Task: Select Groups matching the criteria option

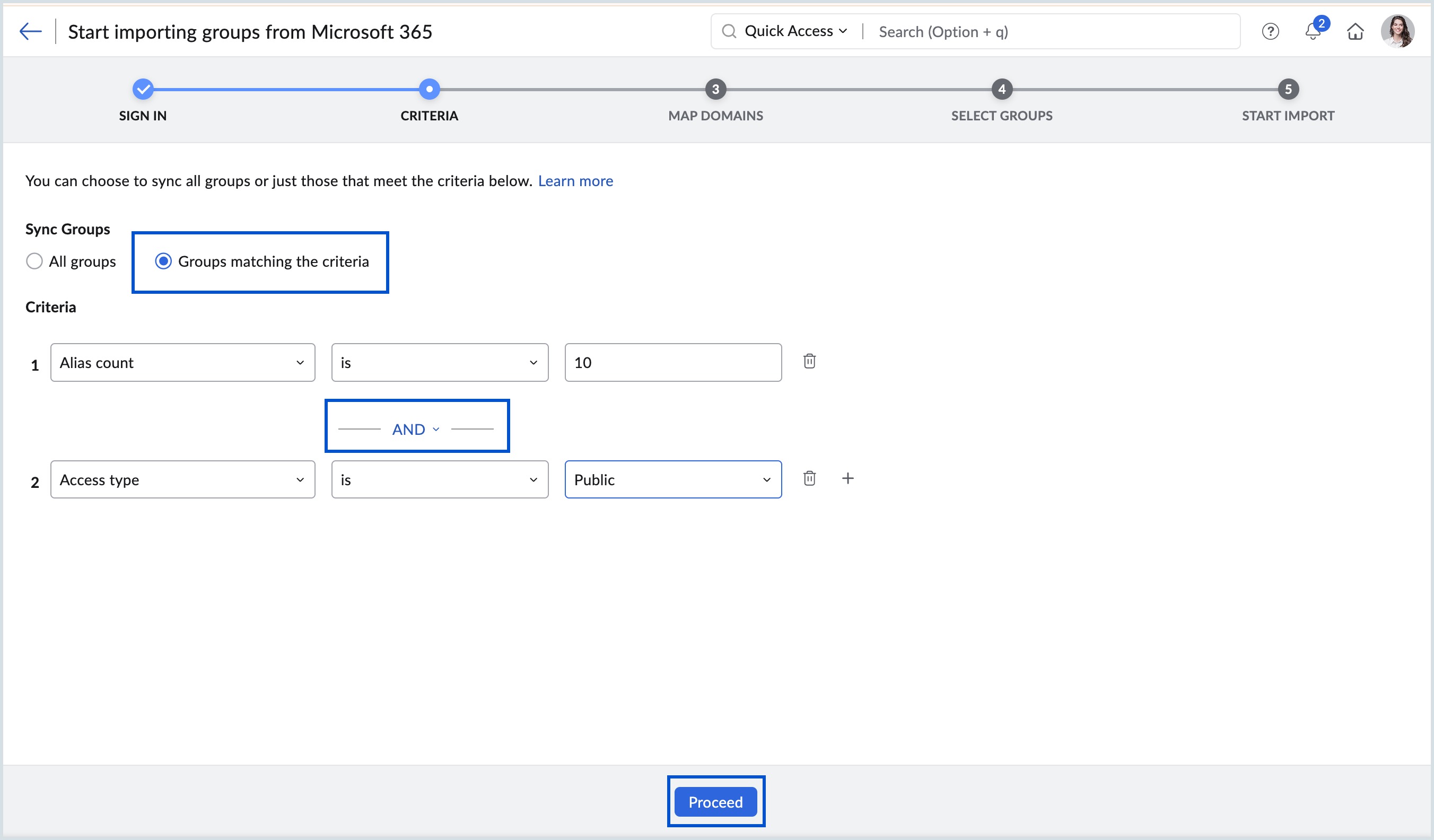Action: 163,261
